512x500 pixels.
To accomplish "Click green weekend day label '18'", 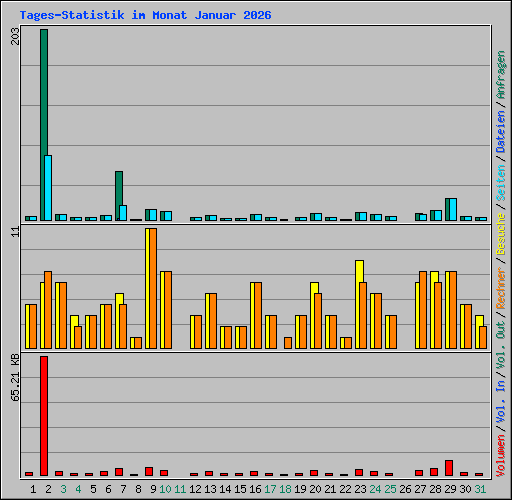I will pyautogui.click(x=285, y=489).
